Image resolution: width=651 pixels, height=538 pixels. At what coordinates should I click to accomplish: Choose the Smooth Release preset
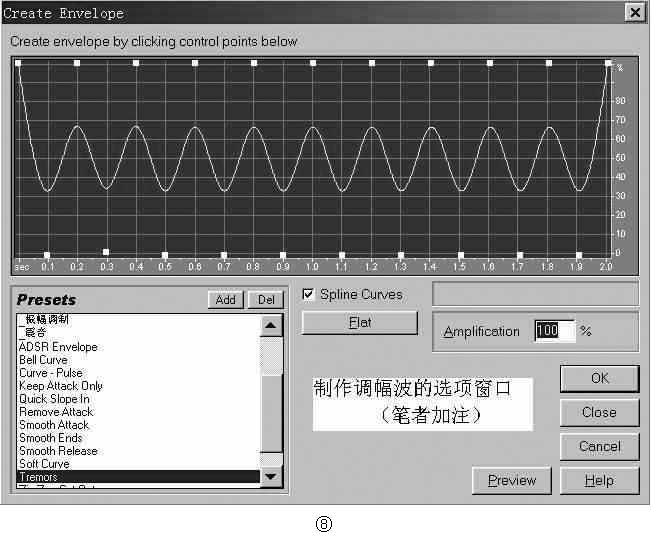[x=58, y=451]
